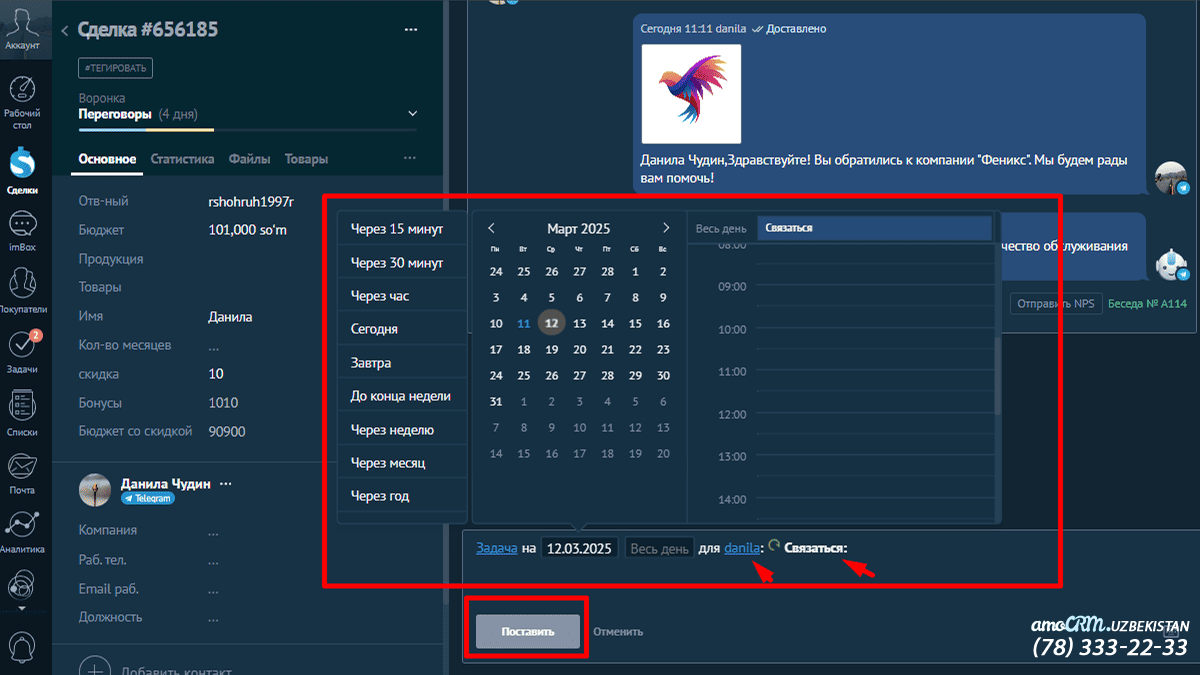Pick March 12 in the calendar
Viewport: 1200px width, 675px height.
pos(551,323)
